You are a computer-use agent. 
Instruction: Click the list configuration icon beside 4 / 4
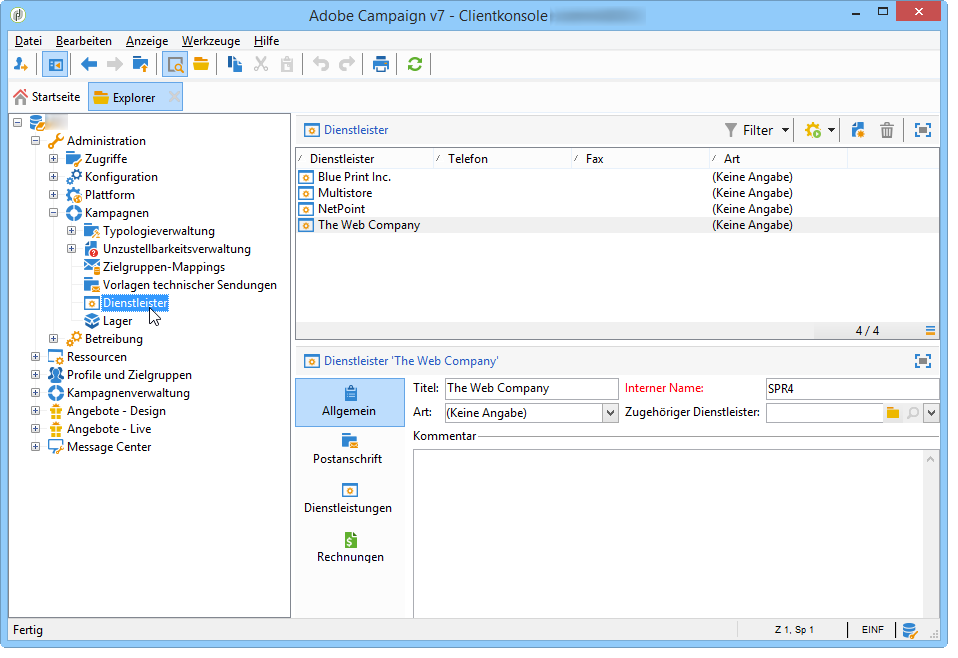(930, 331)
